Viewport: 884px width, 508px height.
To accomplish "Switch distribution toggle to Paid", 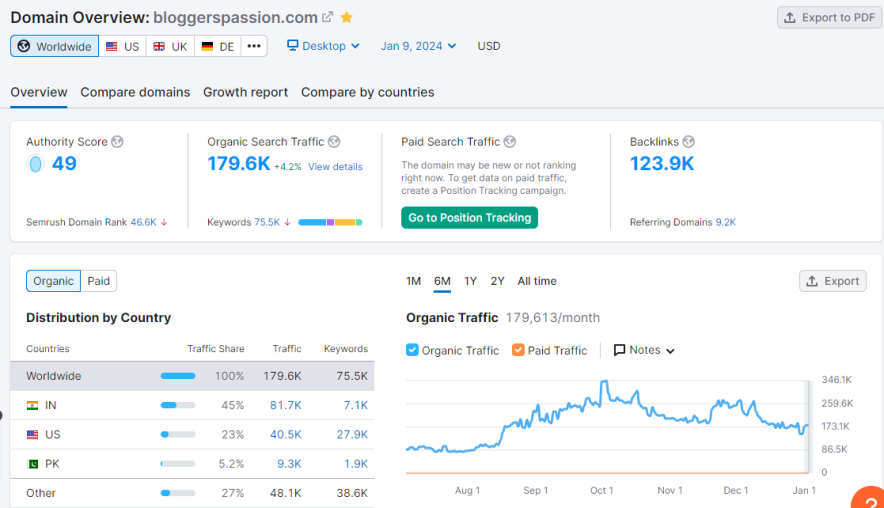I will tap(99, 281).
